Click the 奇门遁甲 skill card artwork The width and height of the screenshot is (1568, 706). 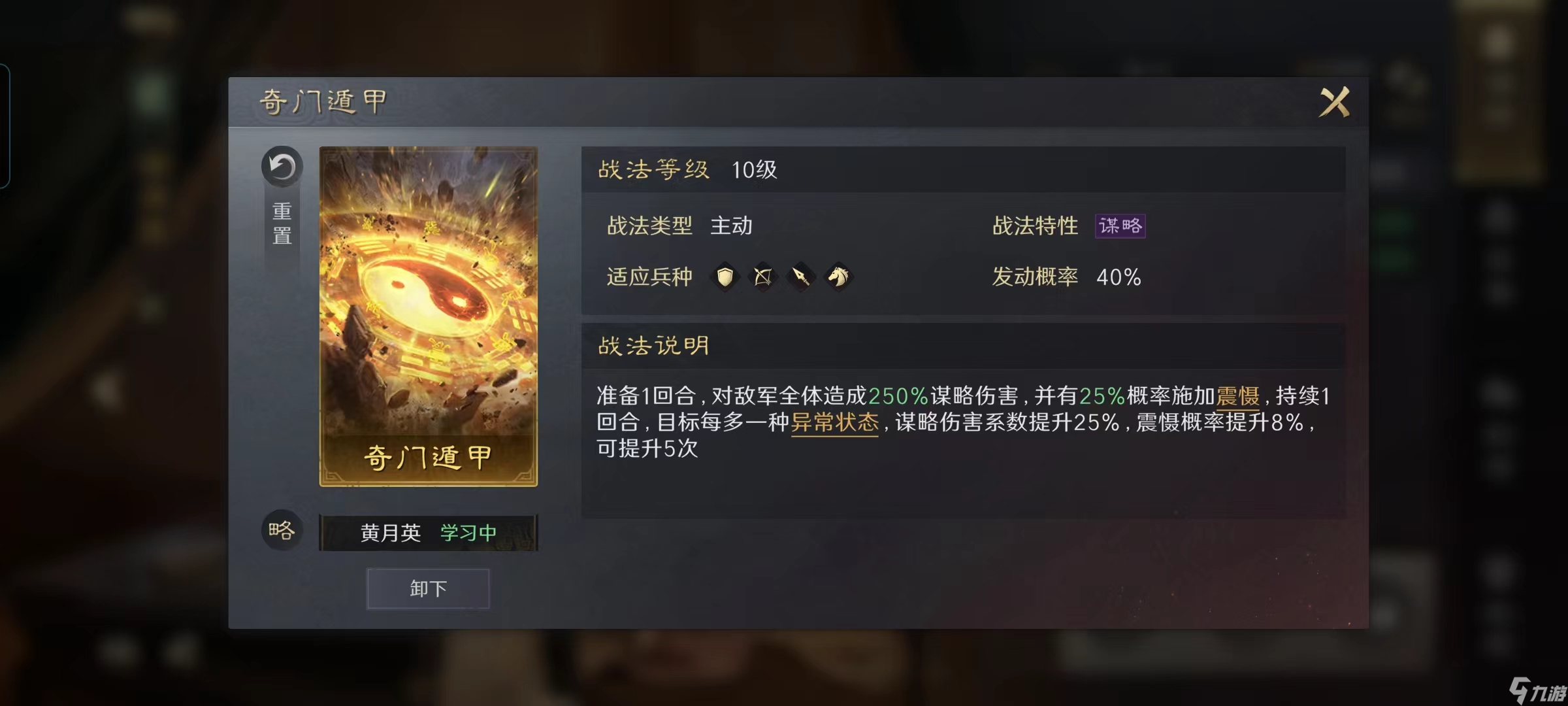point(429,316)
